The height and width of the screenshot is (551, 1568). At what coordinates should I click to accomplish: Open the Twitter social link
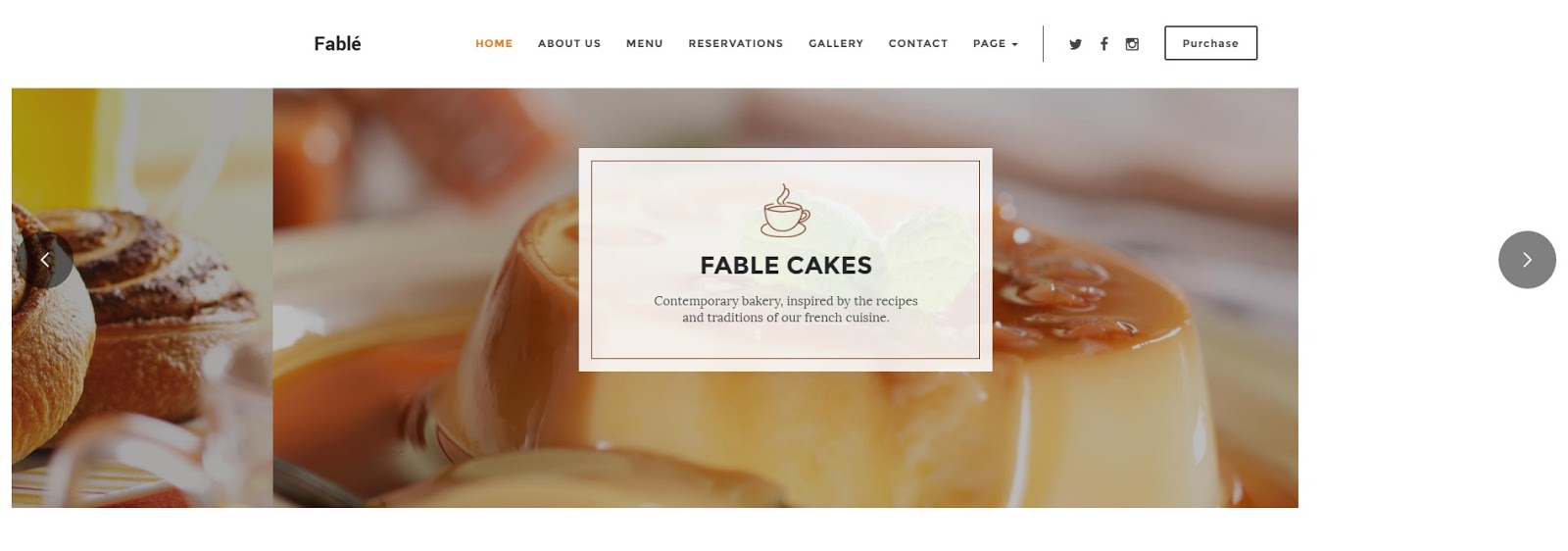click(x=1075, y=44)
